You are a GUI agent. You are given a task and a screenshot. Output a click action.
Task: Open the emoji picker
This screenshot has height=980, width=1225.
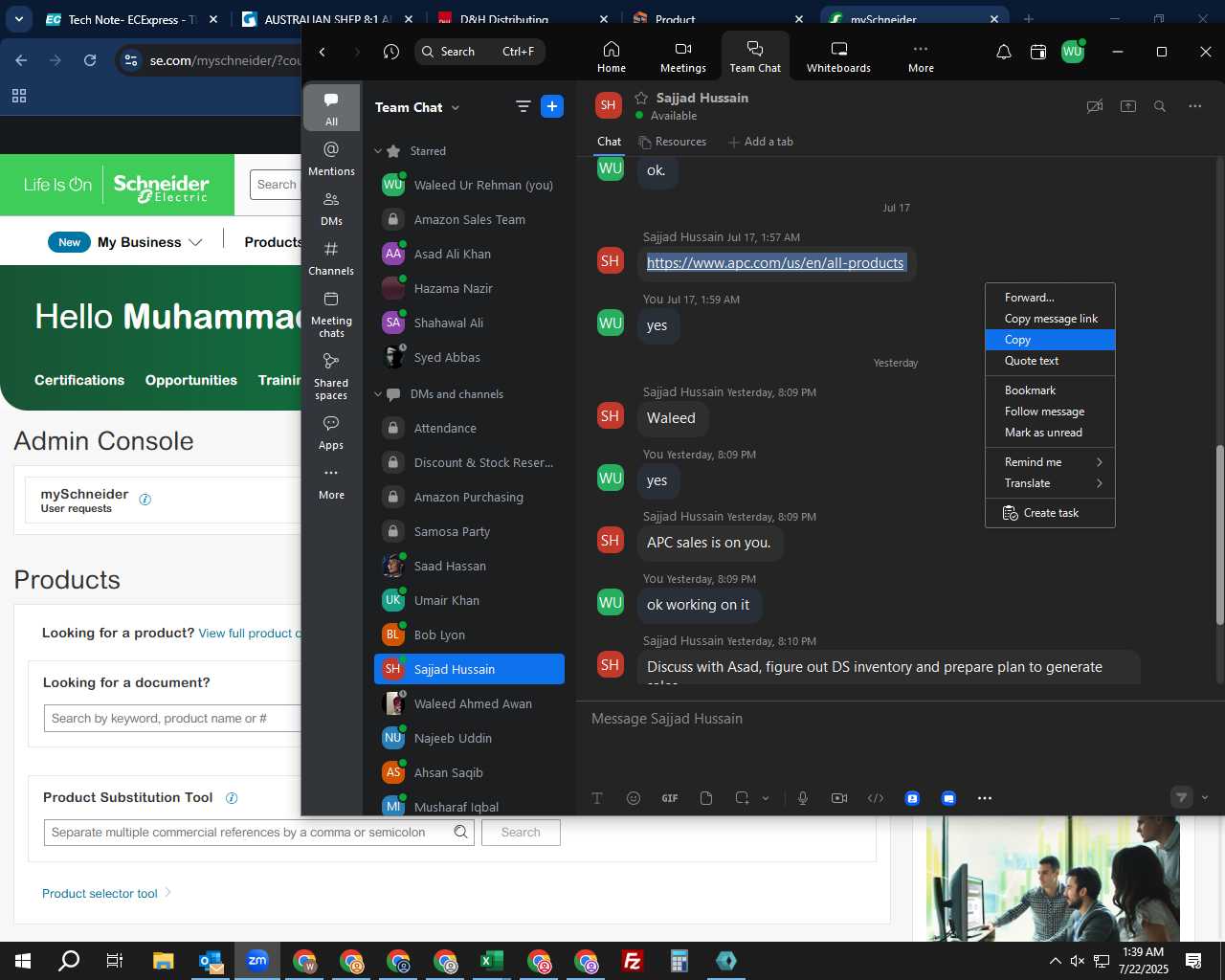(x=634, y=798)
